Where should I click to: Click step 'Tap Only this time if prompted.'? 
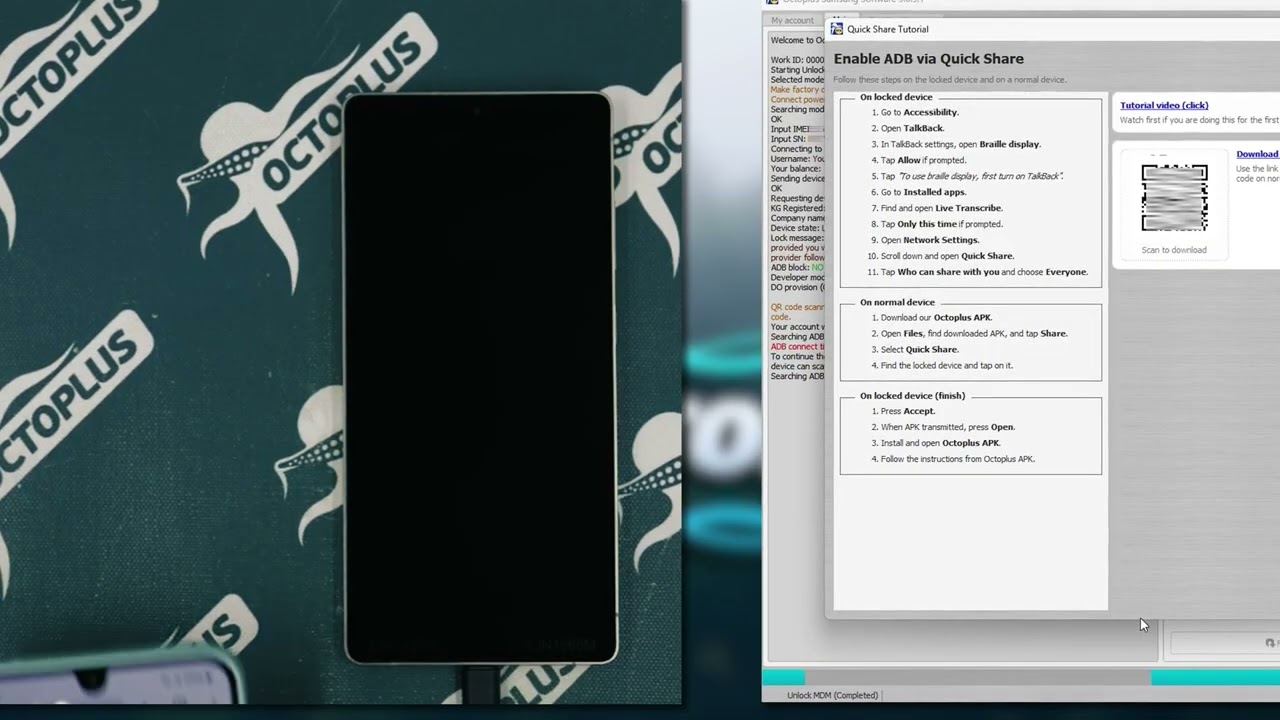point(936,224)
